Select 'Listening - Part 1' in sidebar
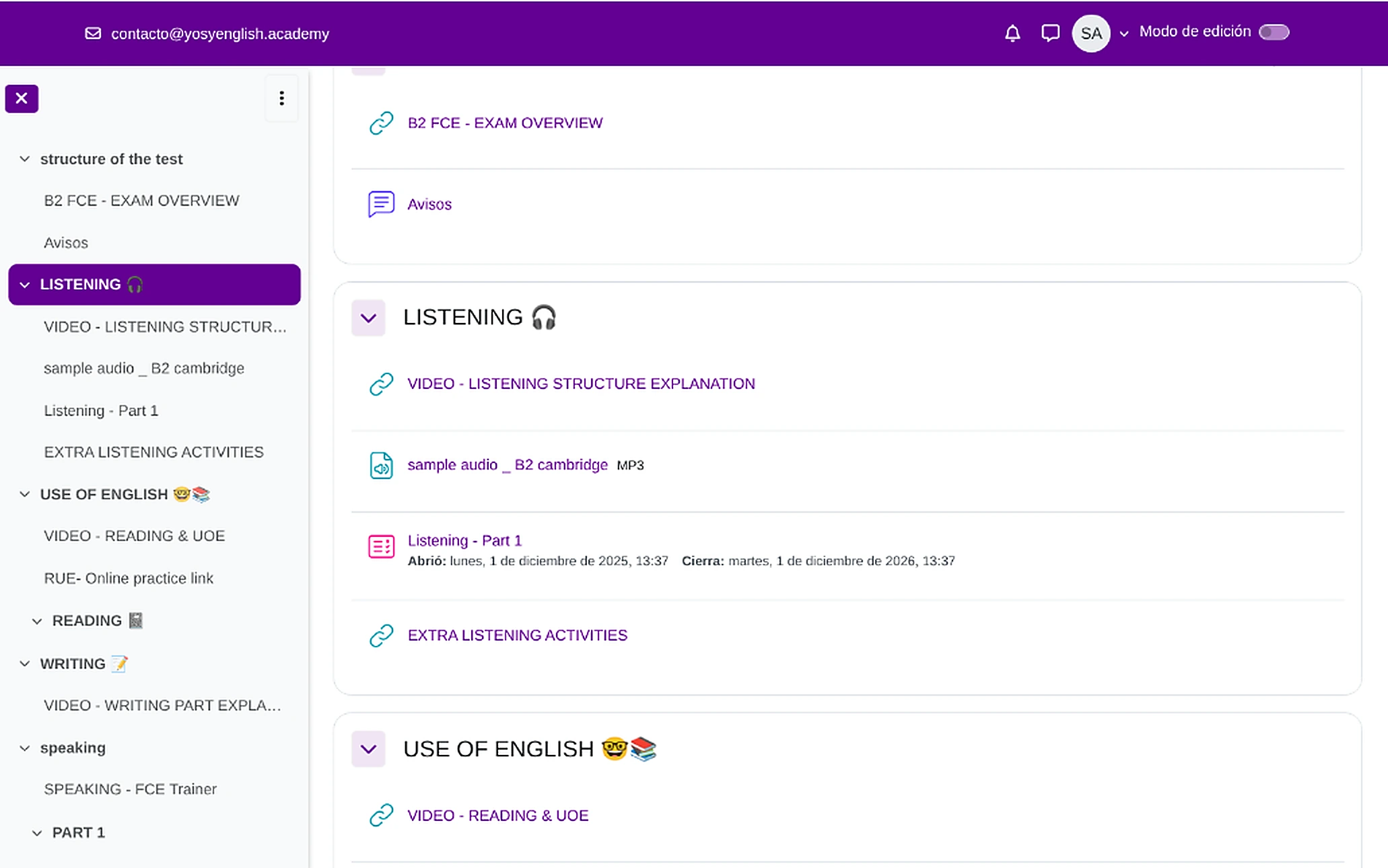1388x868 pixels. [x=101, y=410]
